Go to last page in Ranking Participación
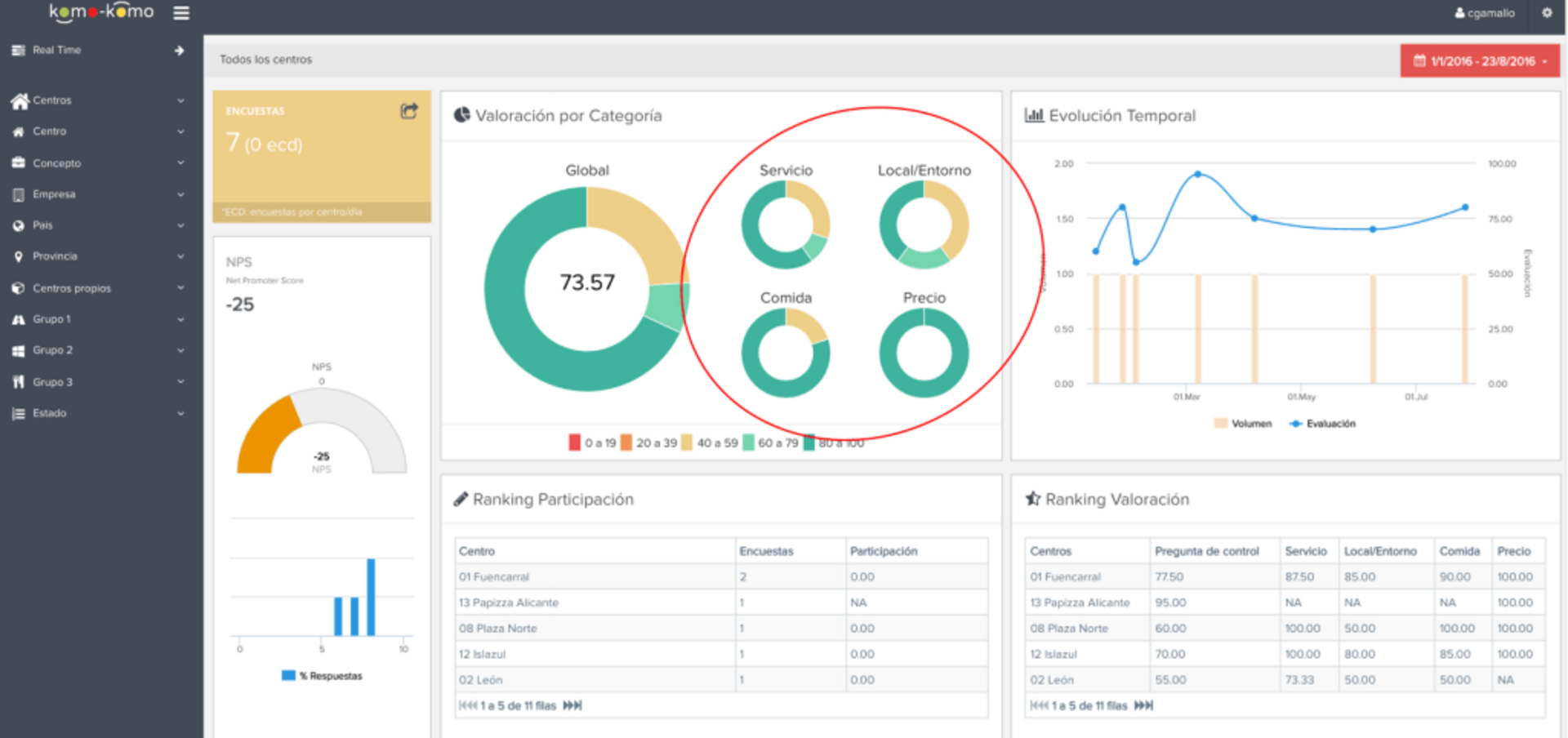The height and width of the screenshot is (738, 1568). [572, 705]
